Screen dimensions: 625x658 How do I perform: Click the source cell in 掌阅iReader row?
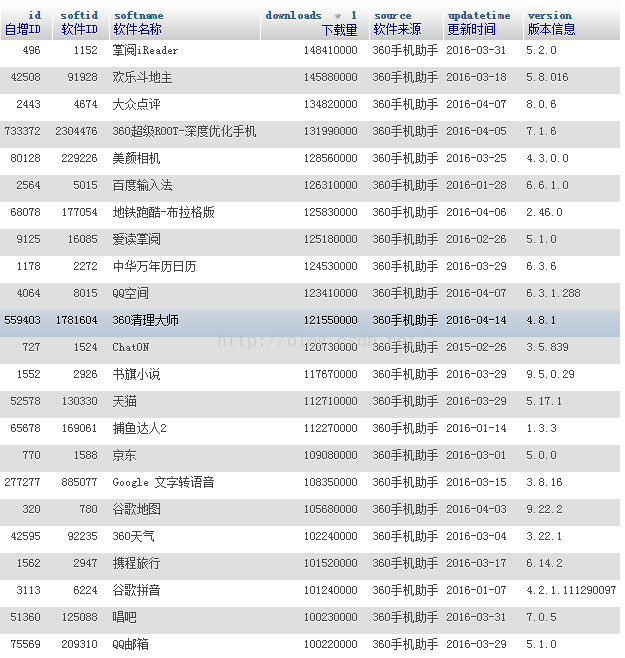(x=405, y=50)
